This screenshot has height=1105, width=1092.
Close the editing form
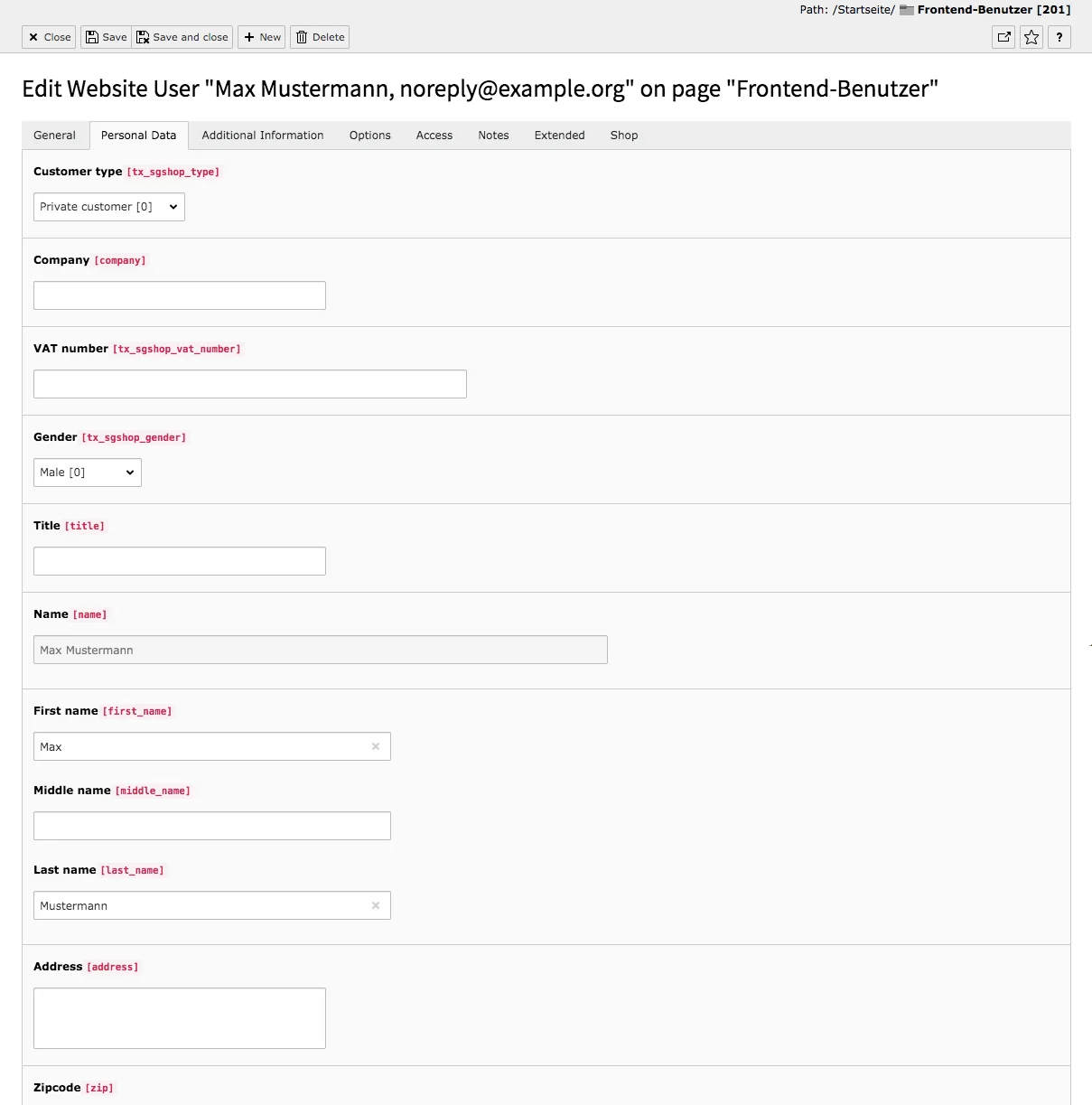coord(48,37)
